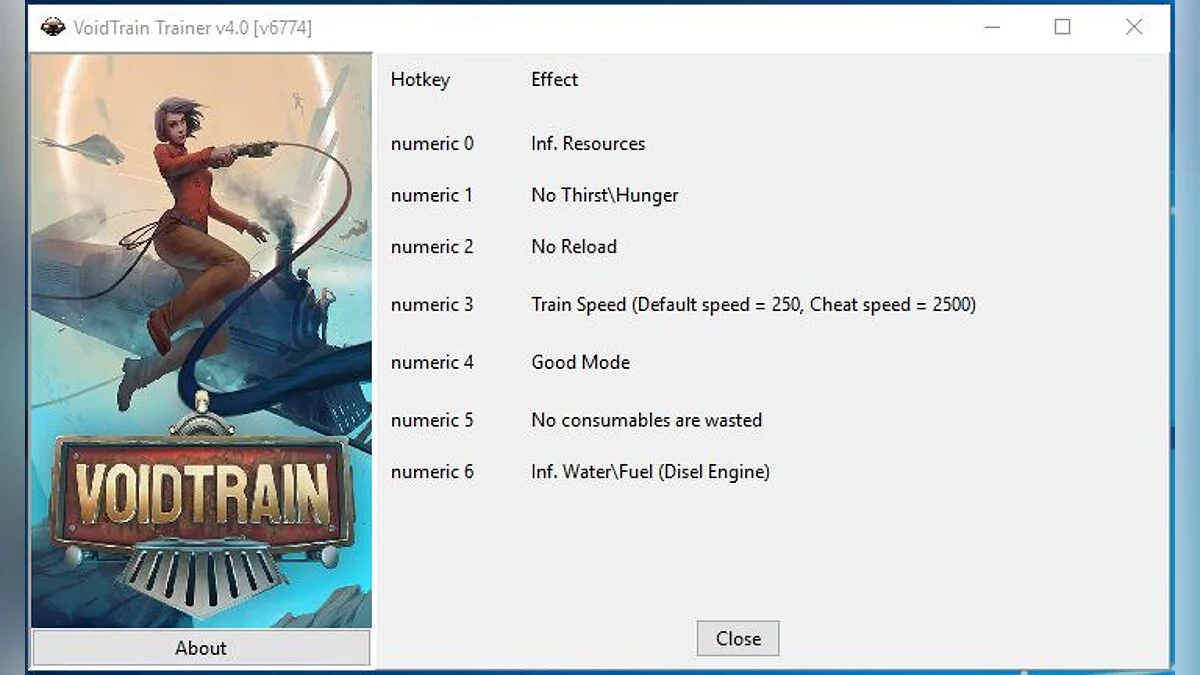Viewport: 1200px width, 675px height.
Task: Open the About button below the artwork
Action: point(201,648)
